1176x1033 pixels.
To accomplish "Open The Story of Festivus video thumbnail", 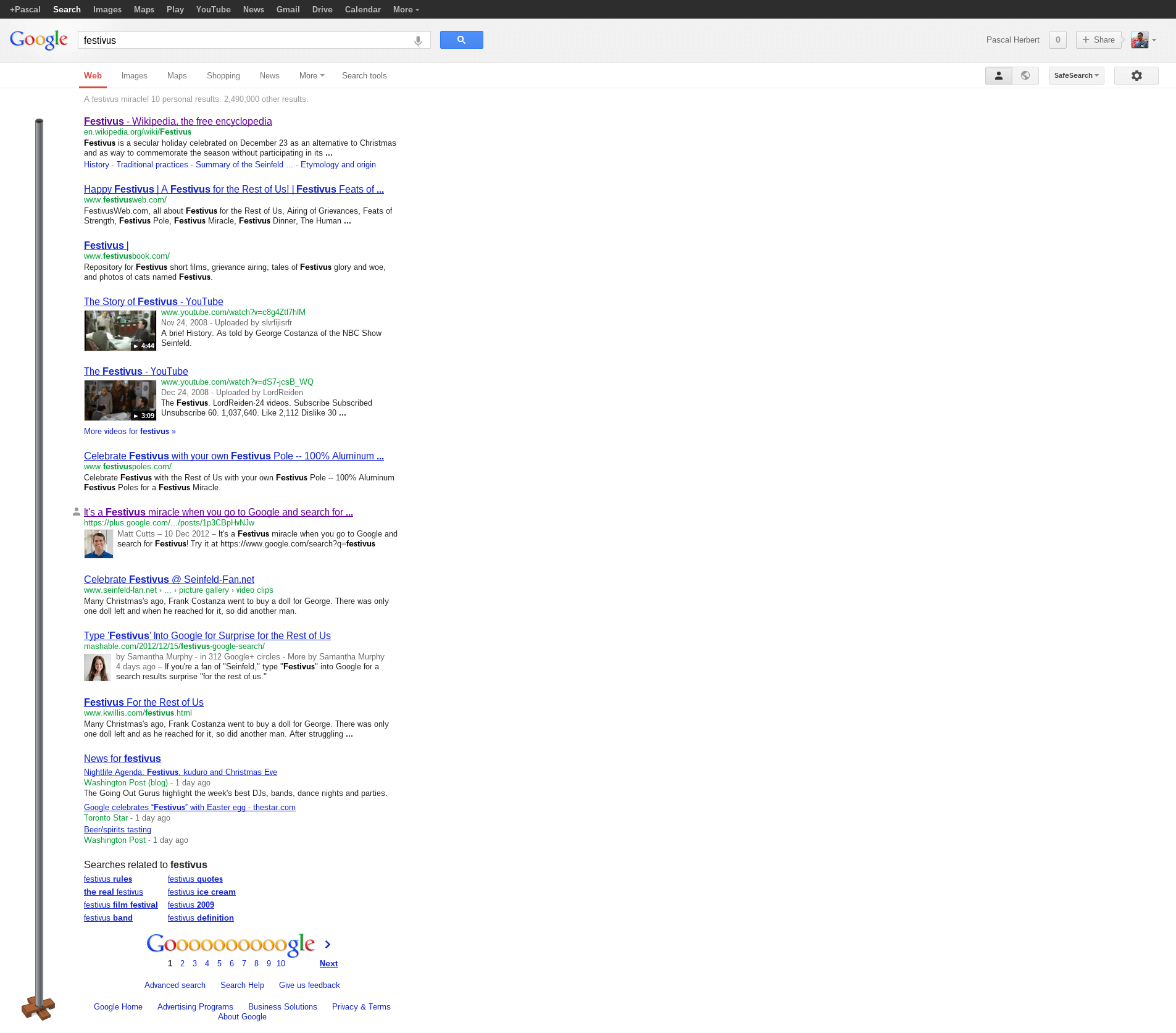I will [x=120, y=330].
